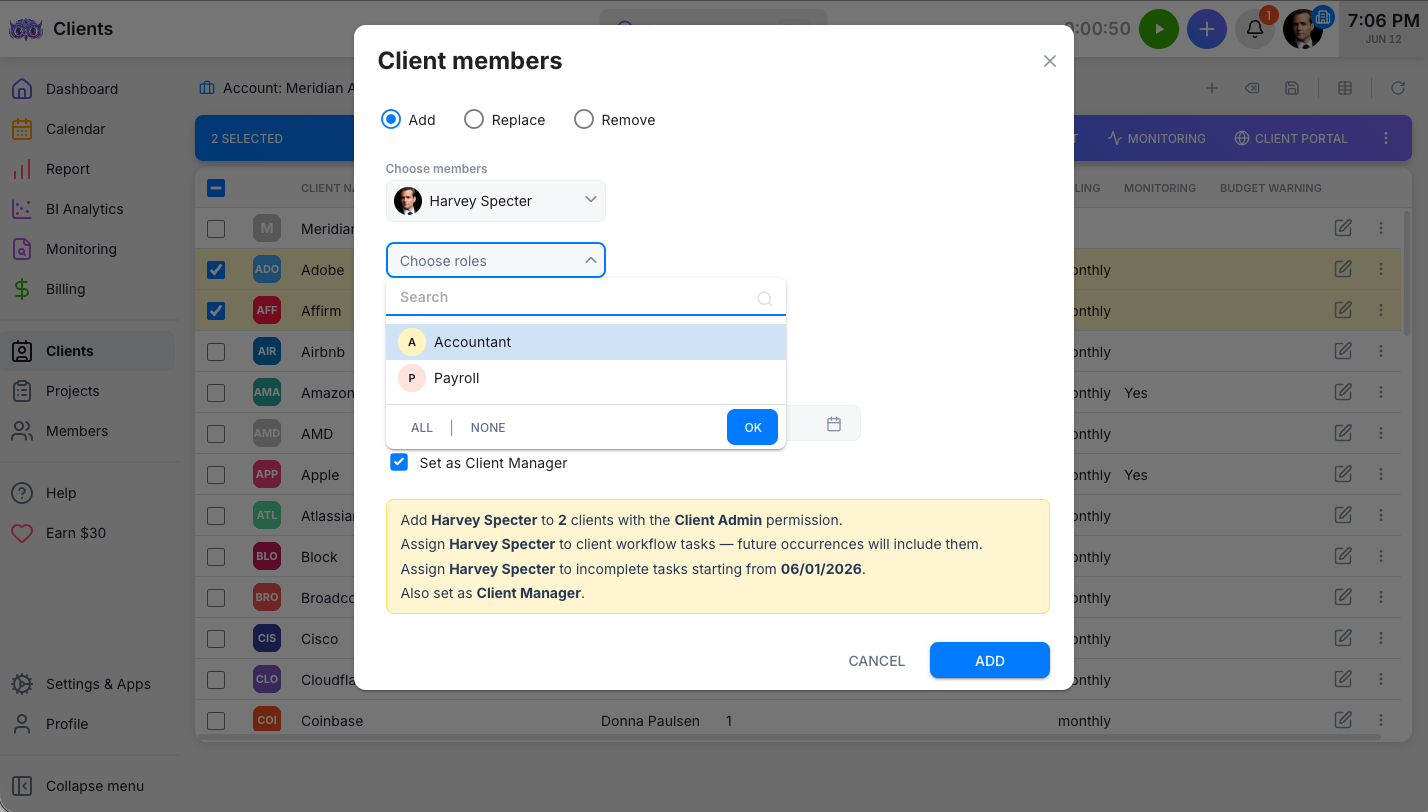Viewport: 1428px width, 812px height.
Task: Uncheck the Affirm row checkbox
Action: (x=216, y=311)
